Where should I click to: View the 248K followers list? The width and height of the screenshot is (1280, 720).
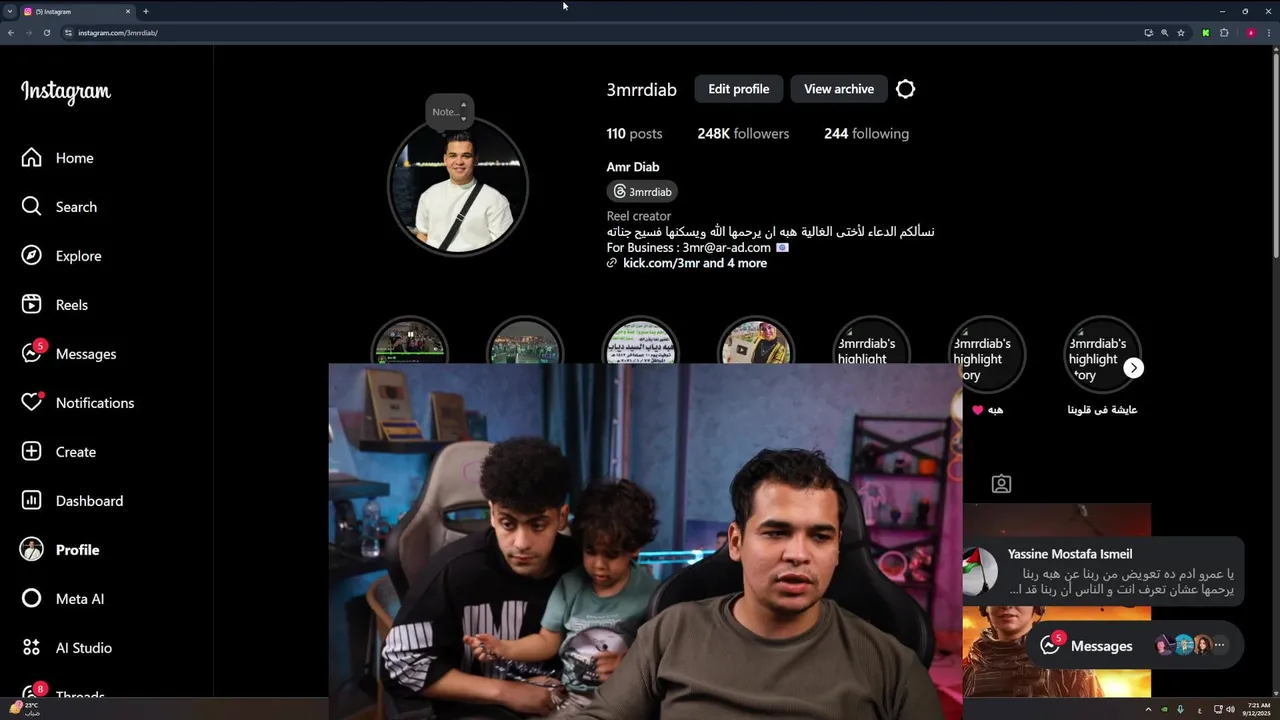tap(743, 134)
